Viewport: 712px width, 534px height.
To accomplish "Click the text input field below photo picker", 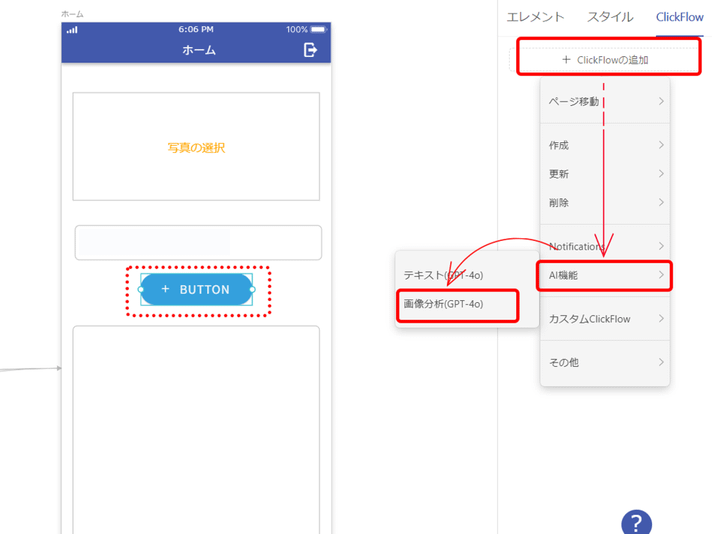I will [198, 243].
